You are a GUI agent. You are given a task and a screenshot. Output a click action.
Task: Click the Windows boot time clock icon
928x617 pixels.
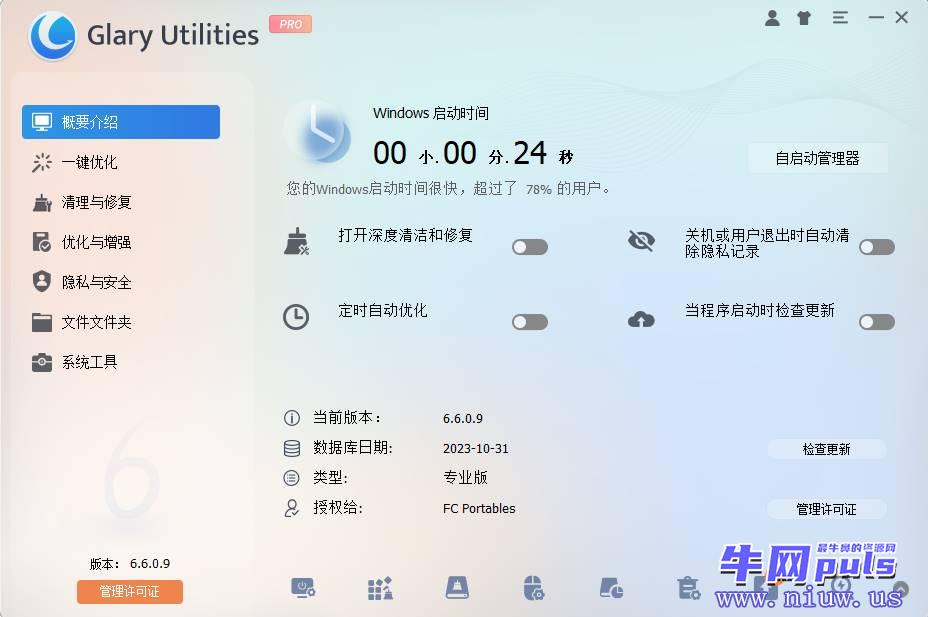(318, 134)
